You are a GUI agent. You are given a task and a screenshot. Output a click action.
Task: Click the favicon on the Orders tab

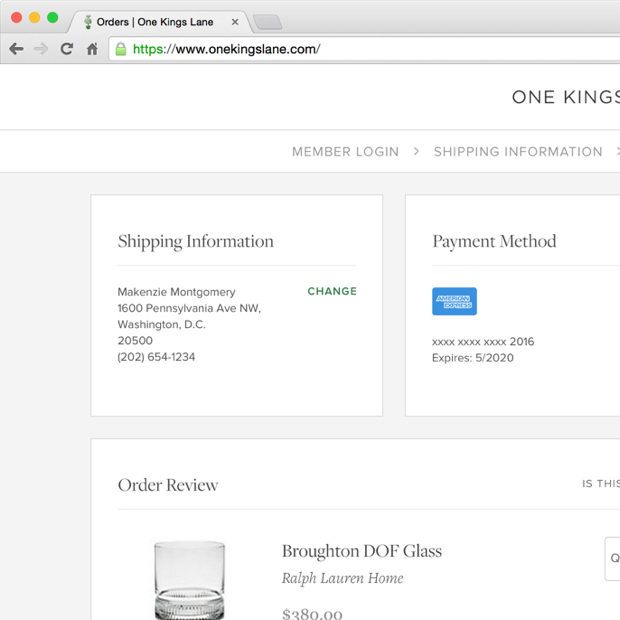(x=87, y=22)
